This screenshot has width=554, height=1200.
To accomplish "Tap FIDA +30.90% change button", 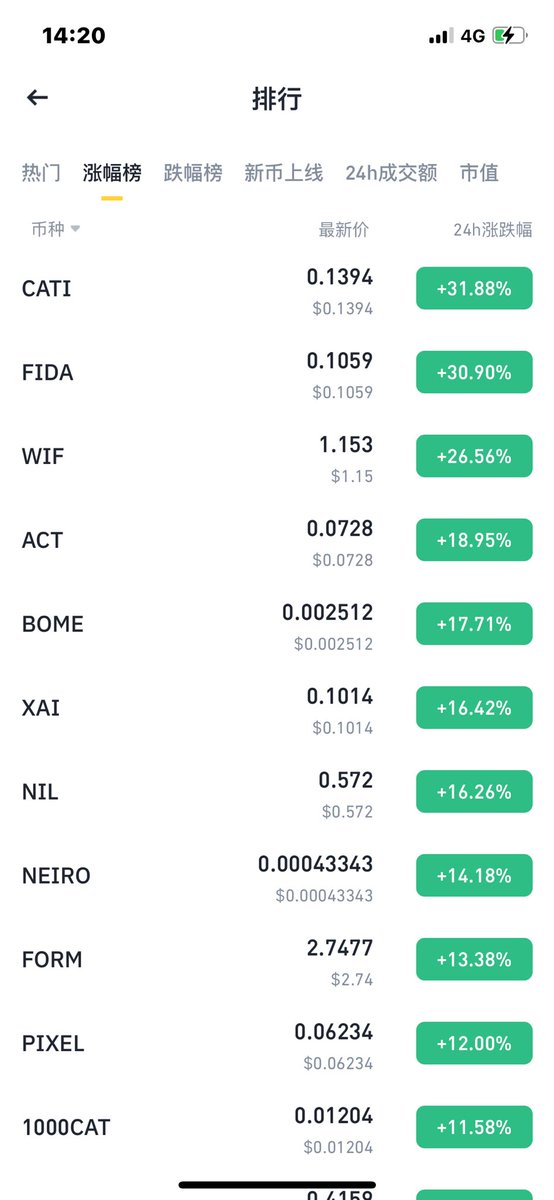I will pyautogui.click(x=474, y=373).
